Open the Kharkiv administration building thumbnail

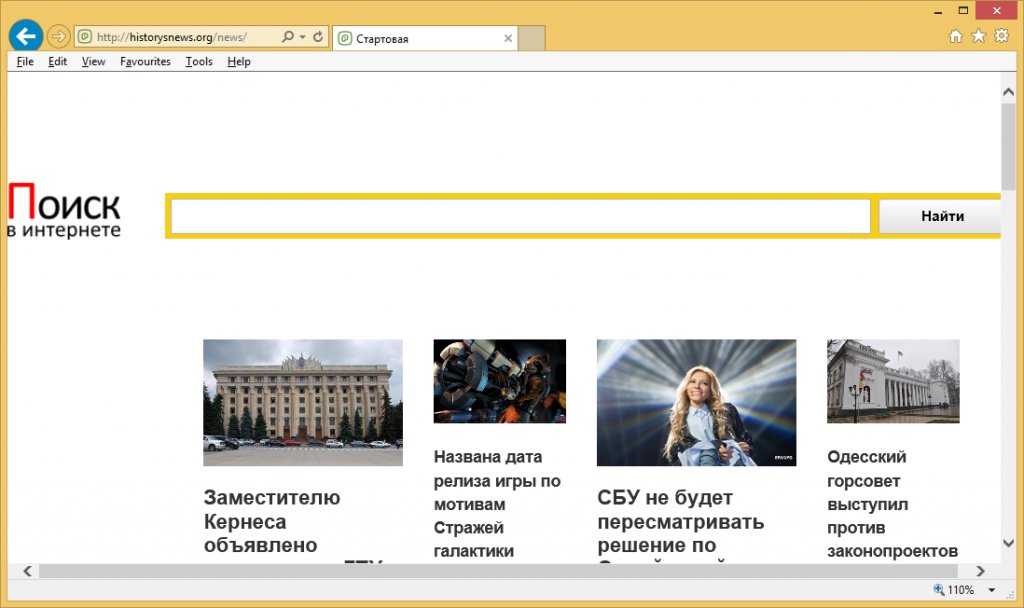[x=302, y=402]
